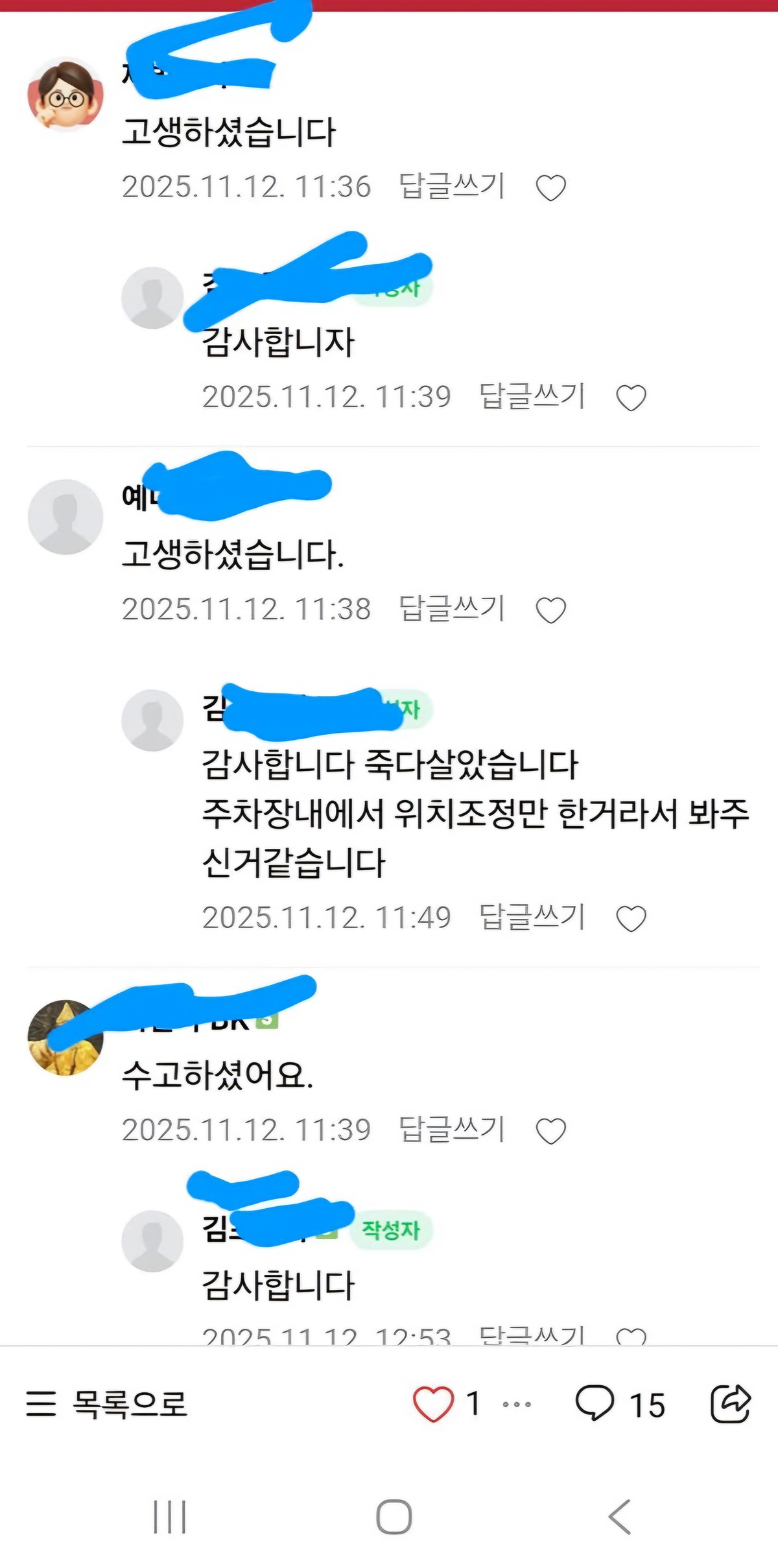Screen dimensions: 778x1568
Task: Tap the 작성자 badge on last reply
Action: (x=391, y=1229)
